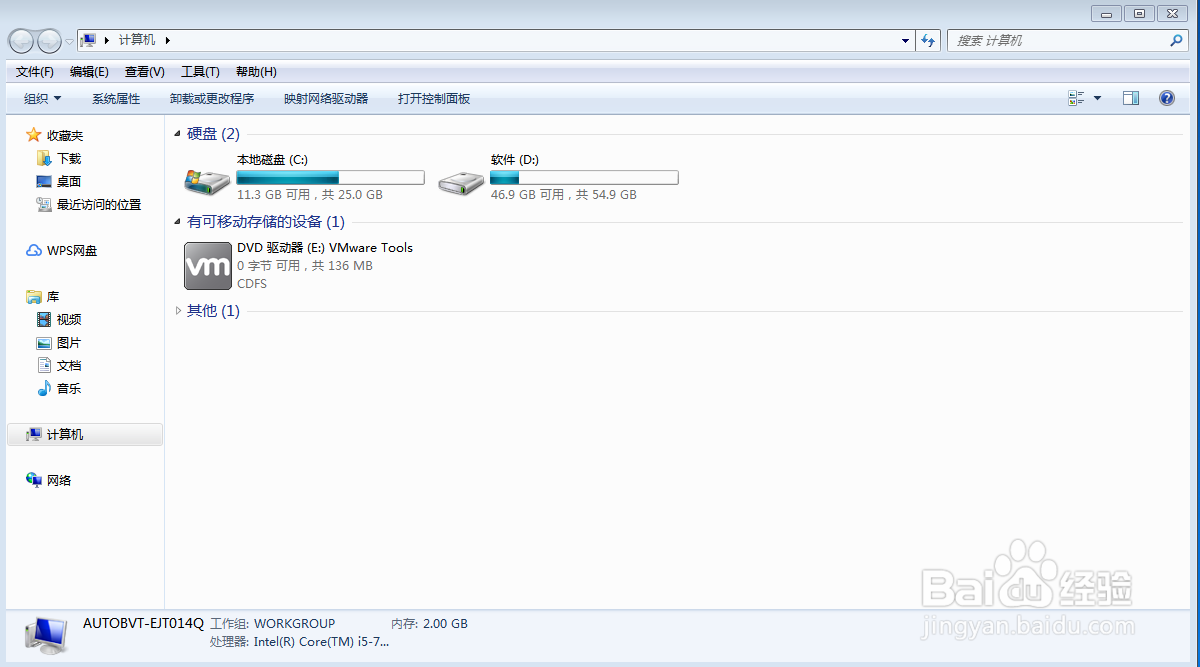Click computer icon in details pane

click(46, 635)
